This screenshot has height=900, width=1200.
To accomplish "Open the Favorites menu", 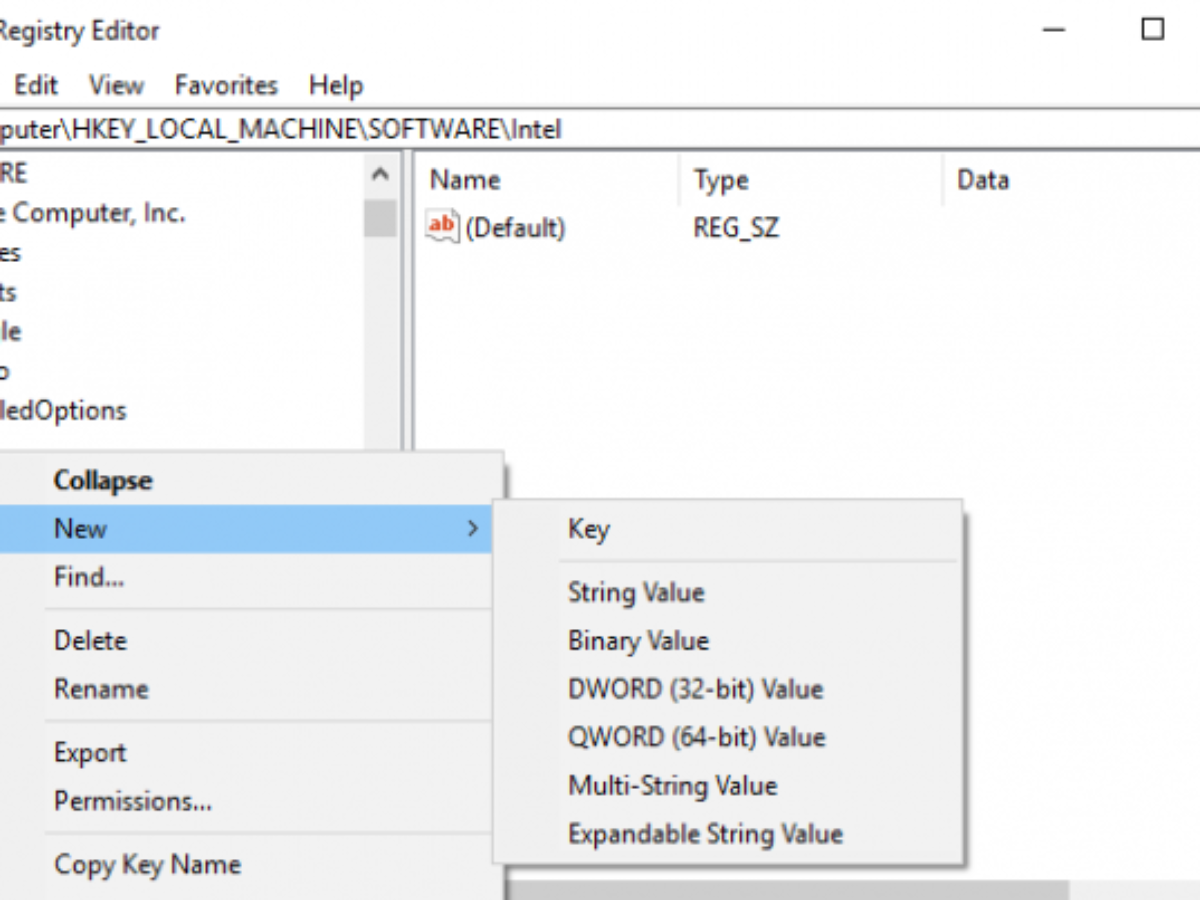I will (x=226, y=85).
